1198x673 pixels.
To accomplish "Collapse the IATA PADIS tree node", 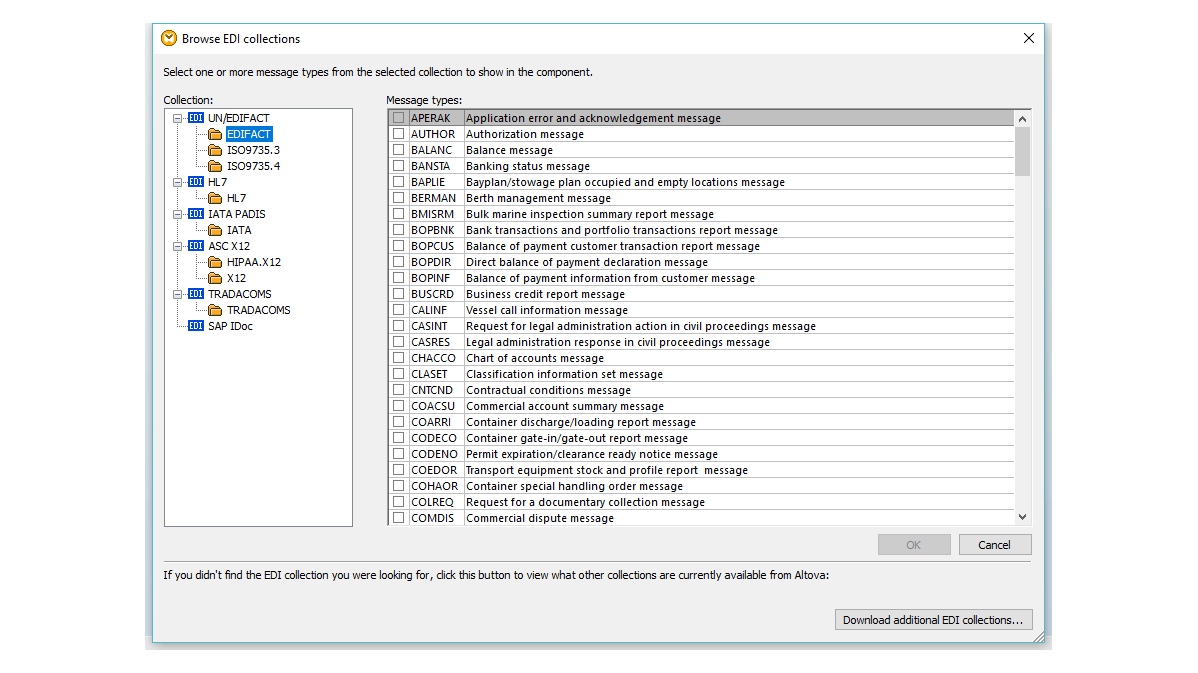I will pyautogui.click(x=177, y=215).
